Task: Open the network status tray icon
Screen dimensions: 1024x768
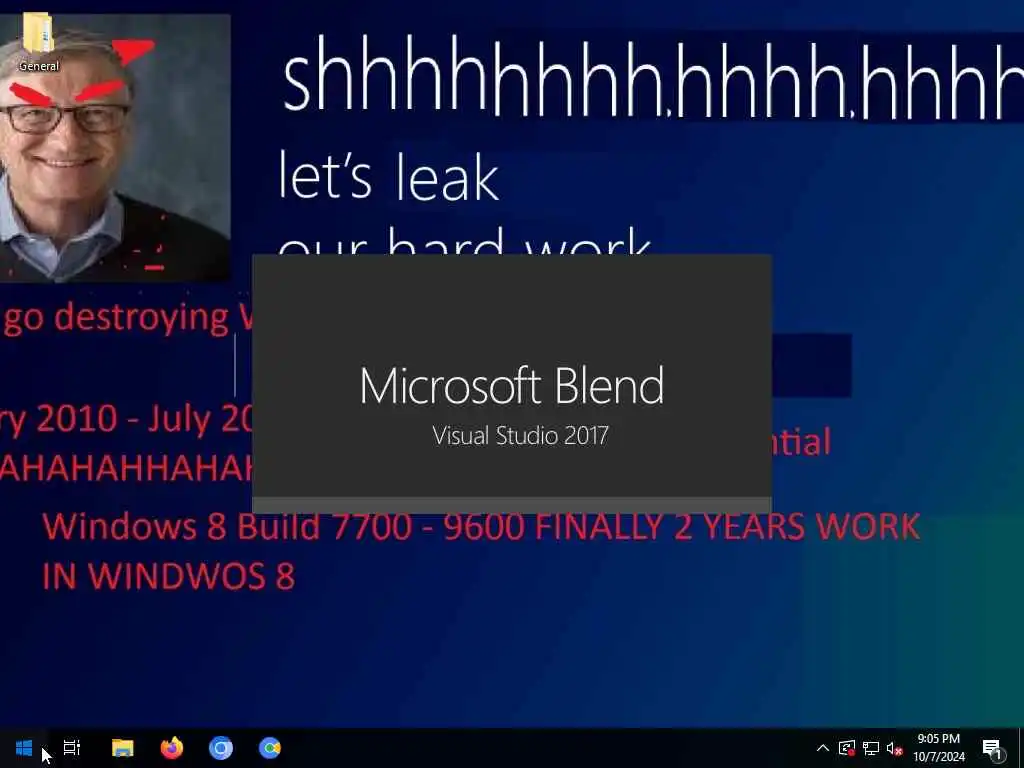Action: pyautogui.click(x=871, y=748)
